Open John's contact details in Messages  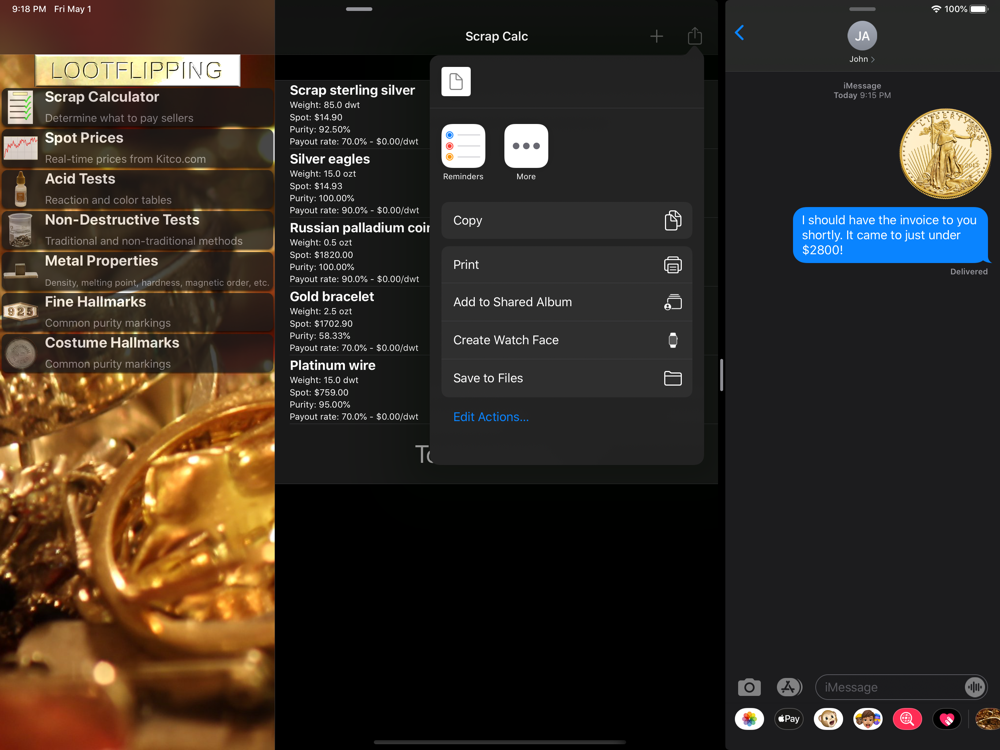(x=862, y=59)
